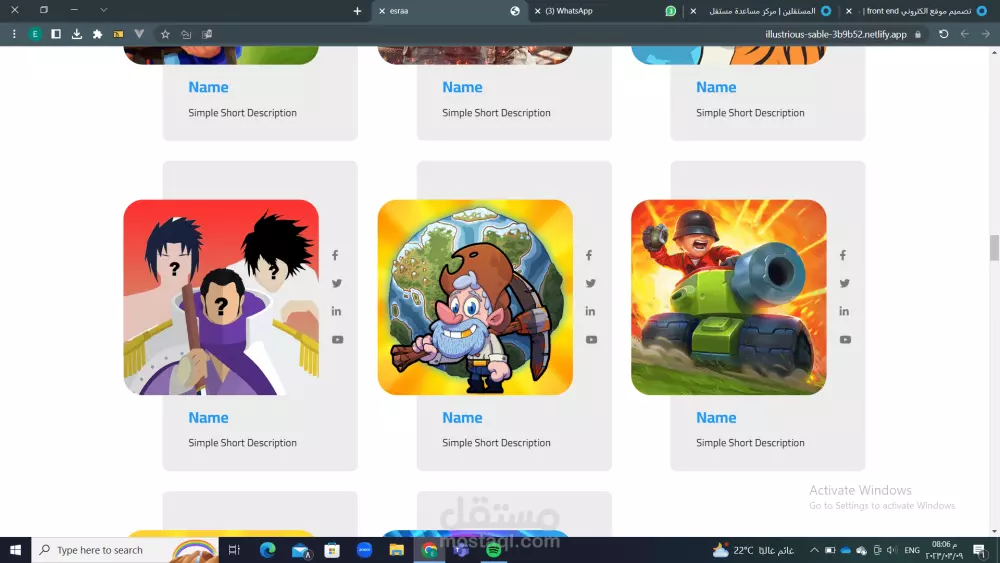This screenshot has width=1000, height=563.
Task: Open Facebook link on bearded miner card
Action: pyautogui.click(x=589, y=255)
